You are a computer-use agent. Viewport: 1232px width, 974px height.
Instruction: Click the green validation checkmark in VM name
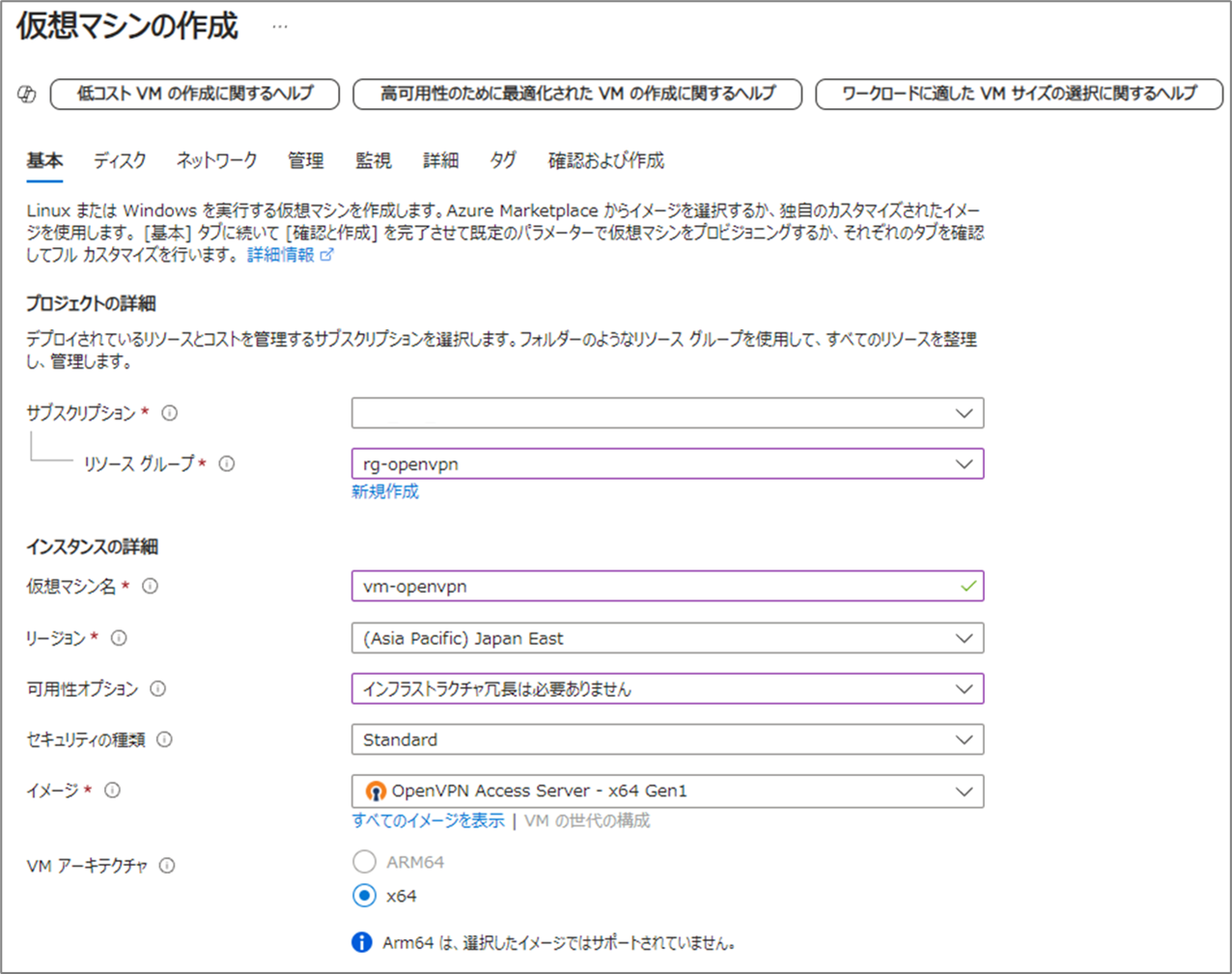[x=968, y=586]
